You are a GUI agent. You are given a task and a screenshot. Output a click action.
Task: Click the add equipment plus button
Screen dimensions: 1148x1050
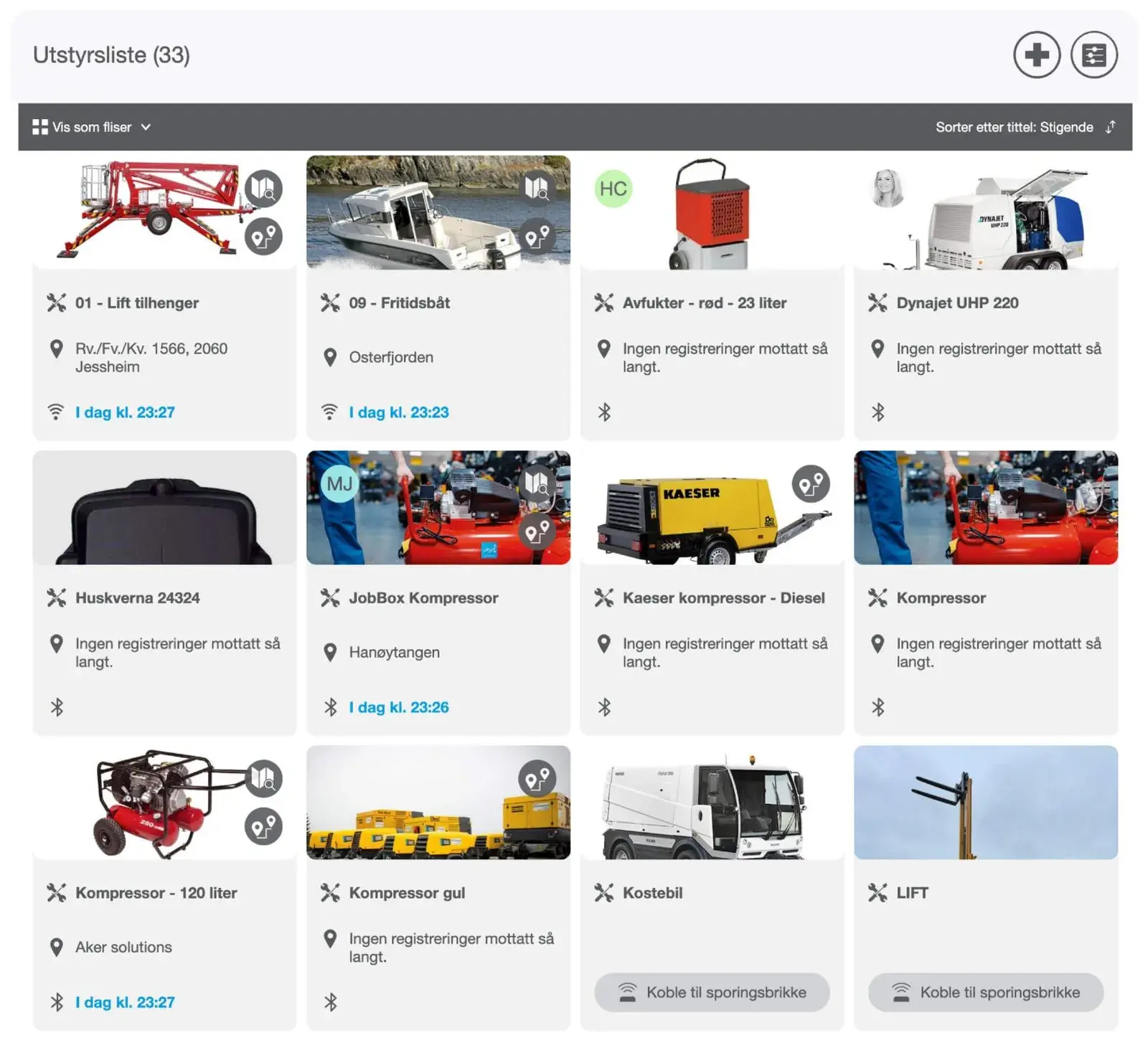click(1036, 55)
